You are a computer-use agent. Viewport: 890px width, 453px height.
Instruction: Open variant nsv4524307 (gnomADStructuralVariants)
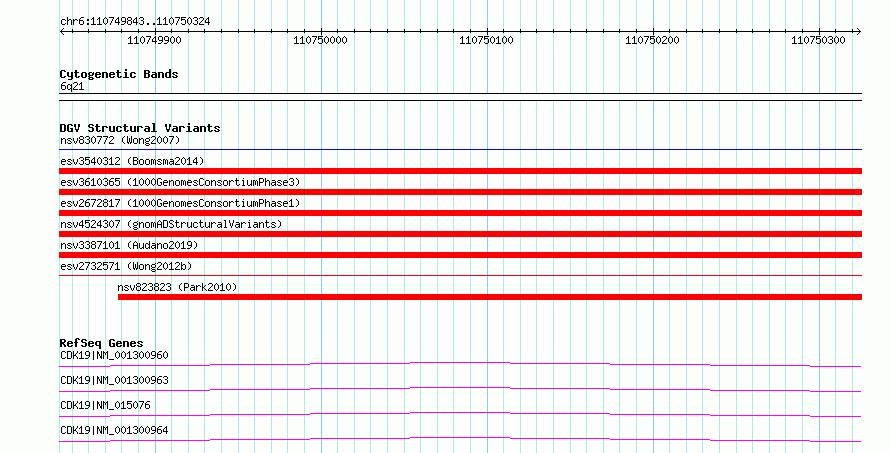coord(171,224)
